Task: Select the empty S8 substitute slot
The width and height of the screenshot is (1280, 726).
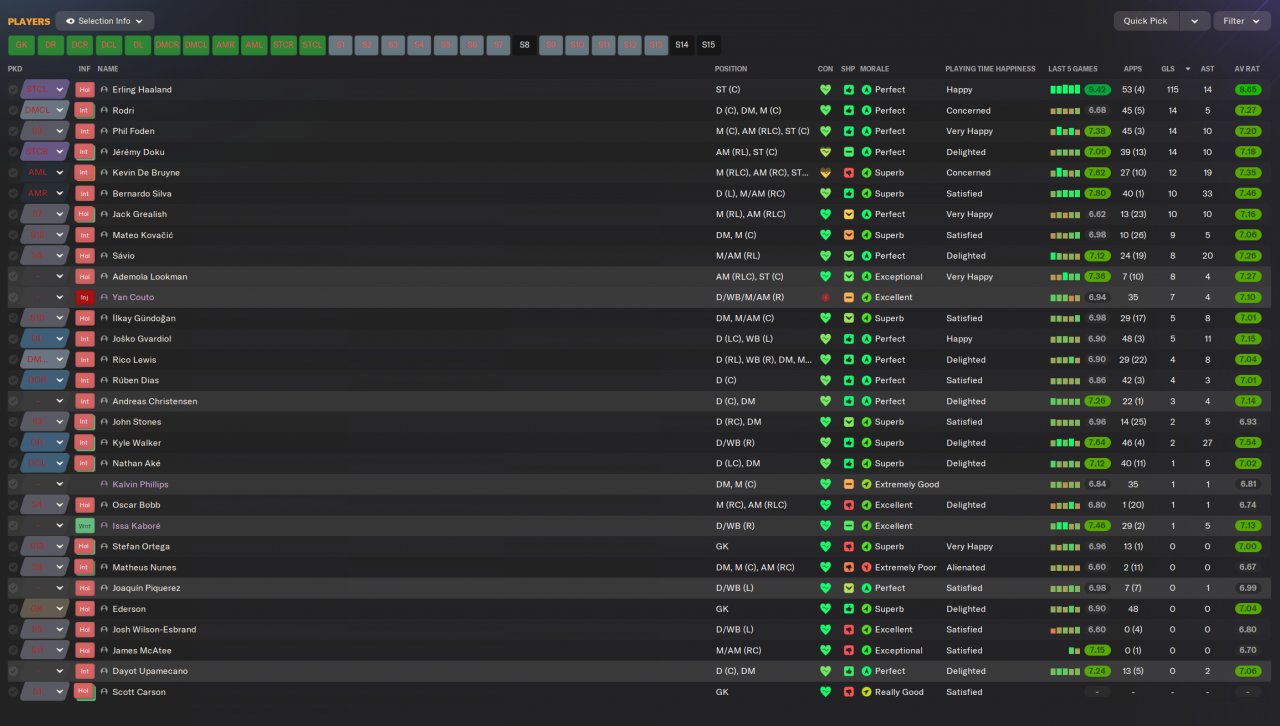Action: click(x=524, y=45)
